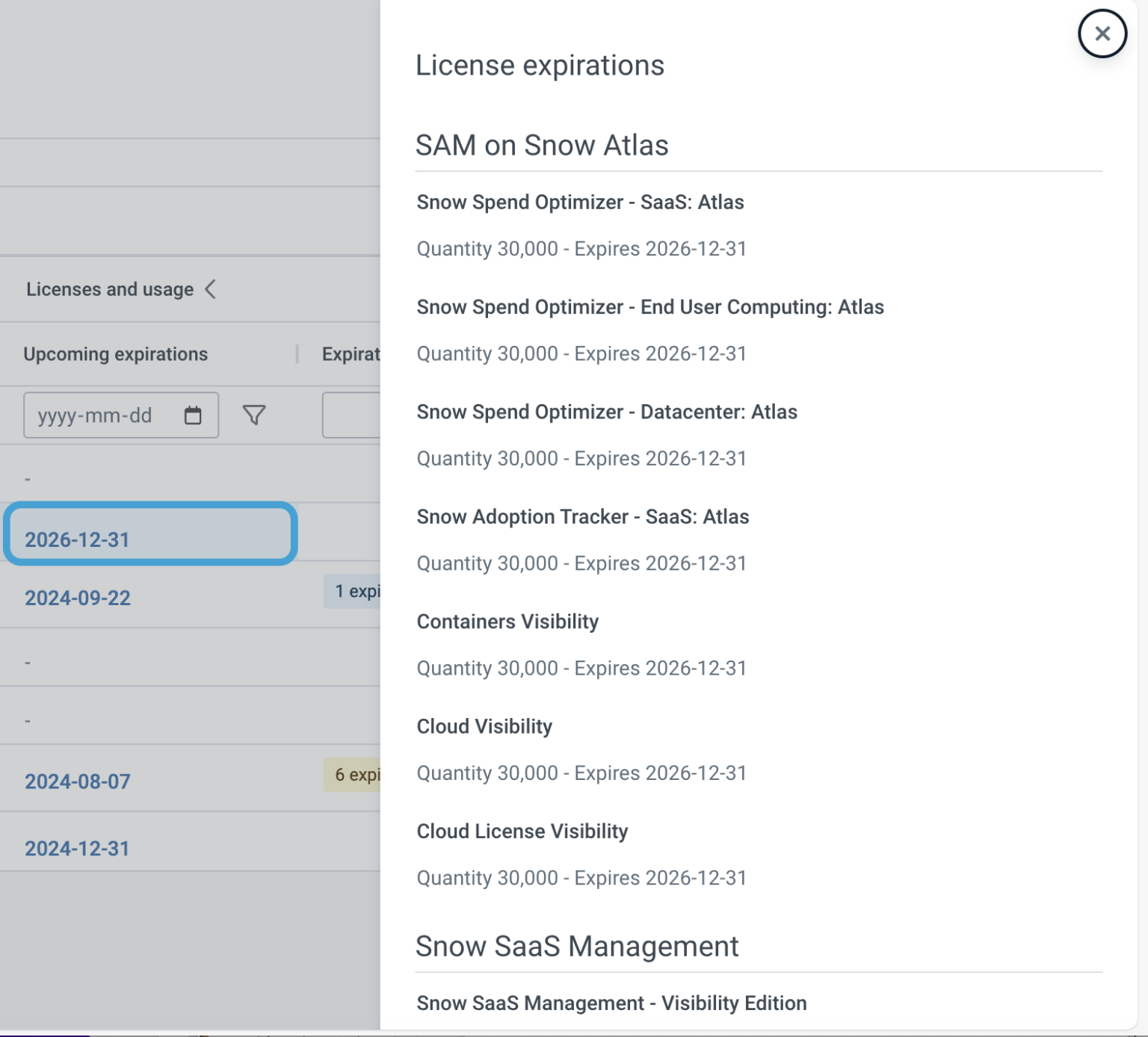1148x1037 pixels.
Task: Select the highlighted 2026-12-31 expiration date
Action: pyautogui.click(x=78, y=538)
